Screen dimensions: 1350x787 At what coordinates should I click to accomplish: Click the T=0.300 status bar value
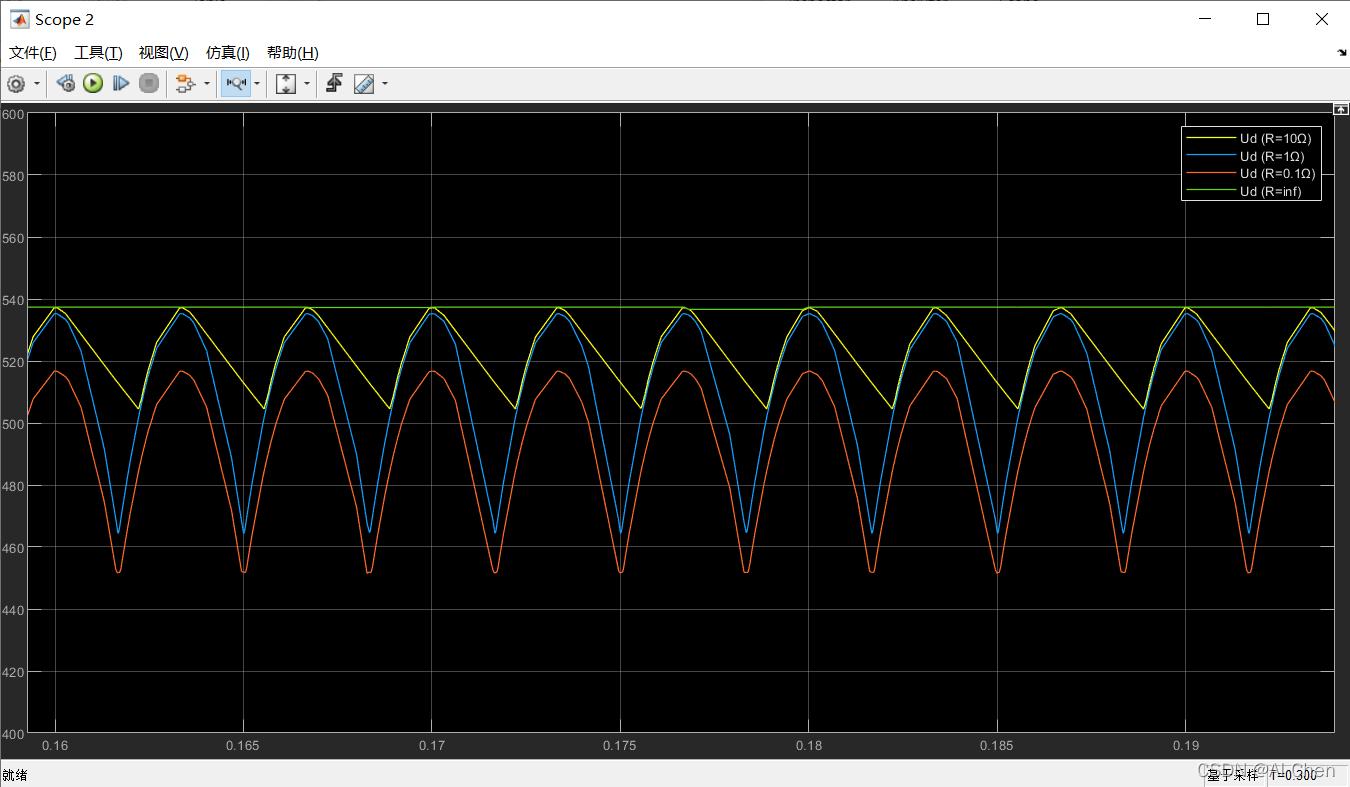pyautogui.click(x=1294, y=774)
